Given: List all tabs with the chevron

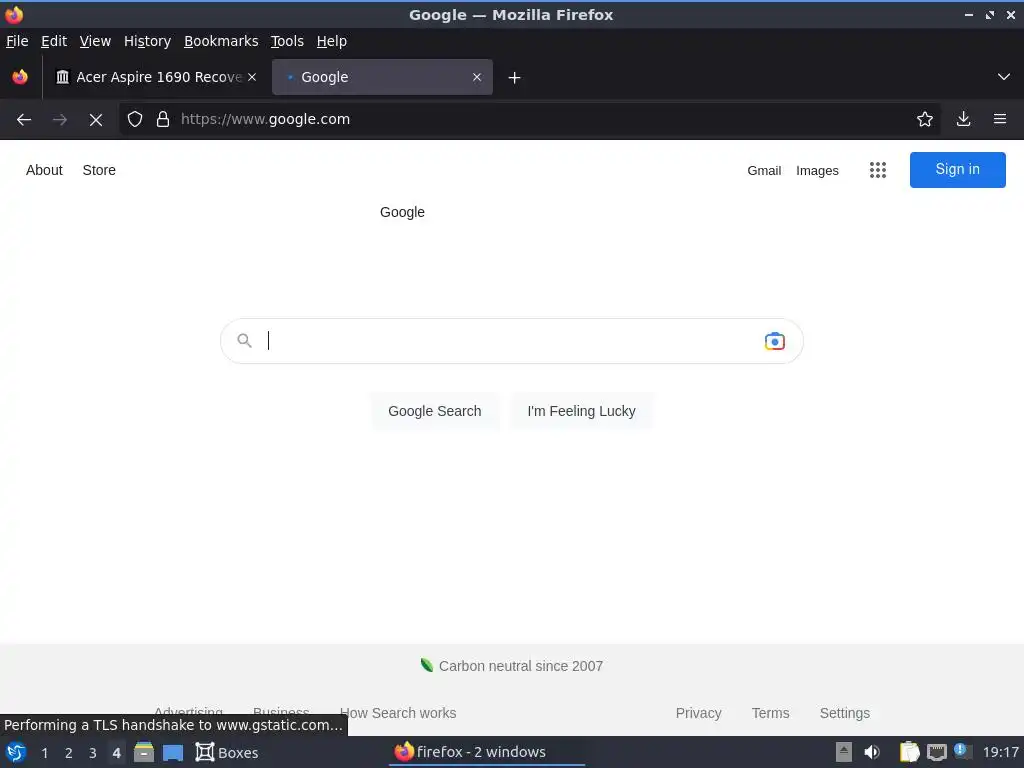Looking at the screenshot, I should (x=1004, y=77).
